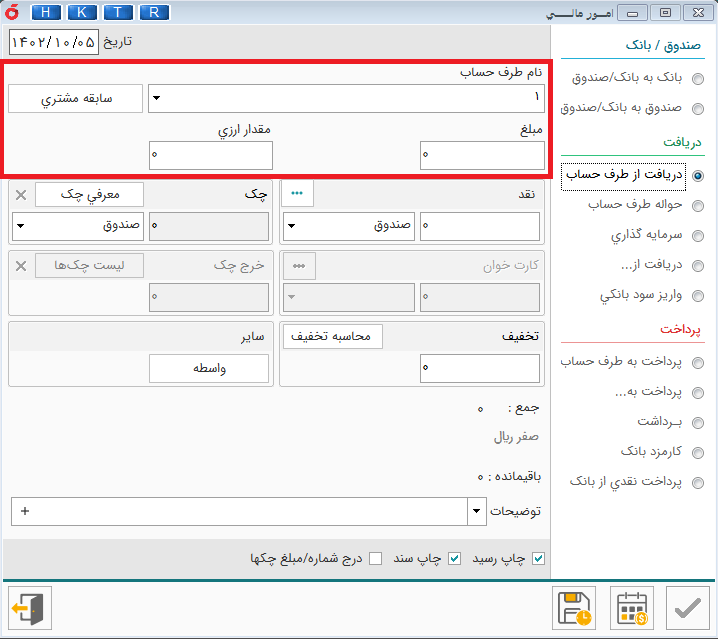Open the نقد صندوق dropdown
Viewport: 718px width, 639px height.
pos(291,226)
